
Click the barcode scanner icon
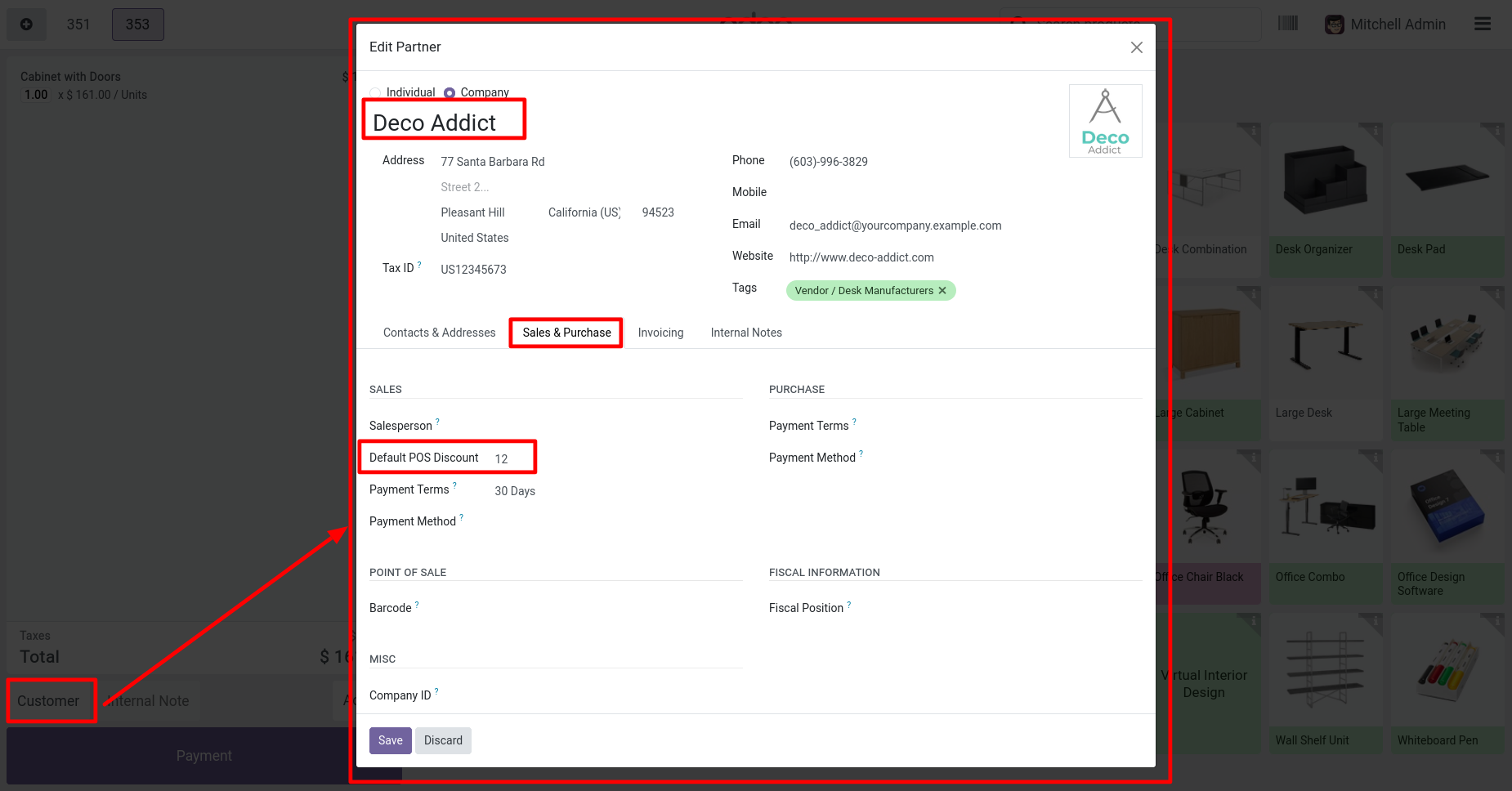1288,24
